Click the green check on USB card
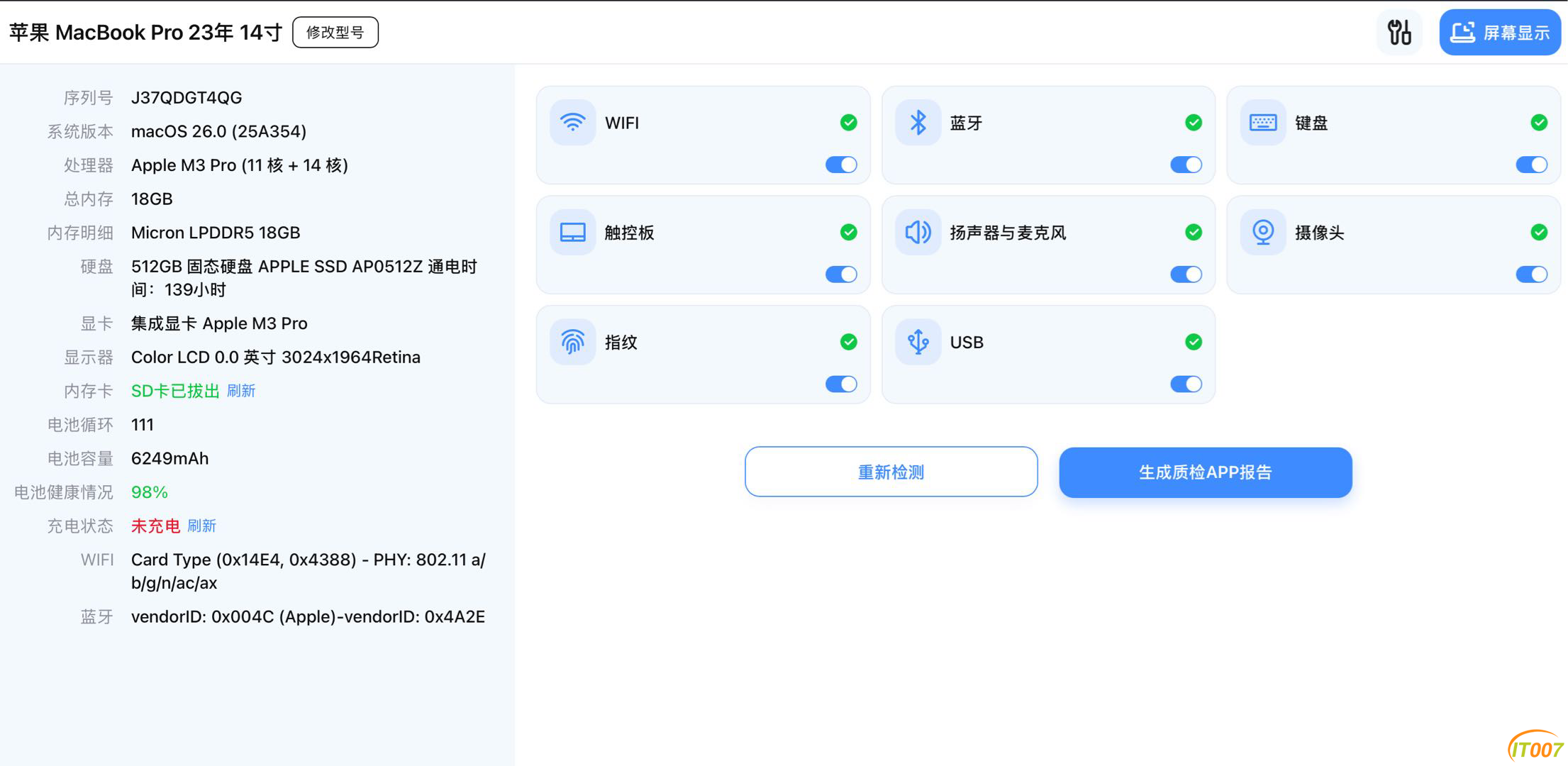Viewport: 1568px width, 766px height. [1194, 342]
